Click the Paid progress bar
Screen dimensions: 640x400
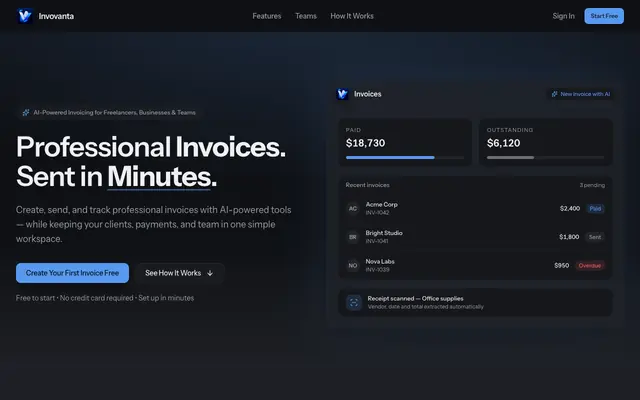[x=405, y=158]
